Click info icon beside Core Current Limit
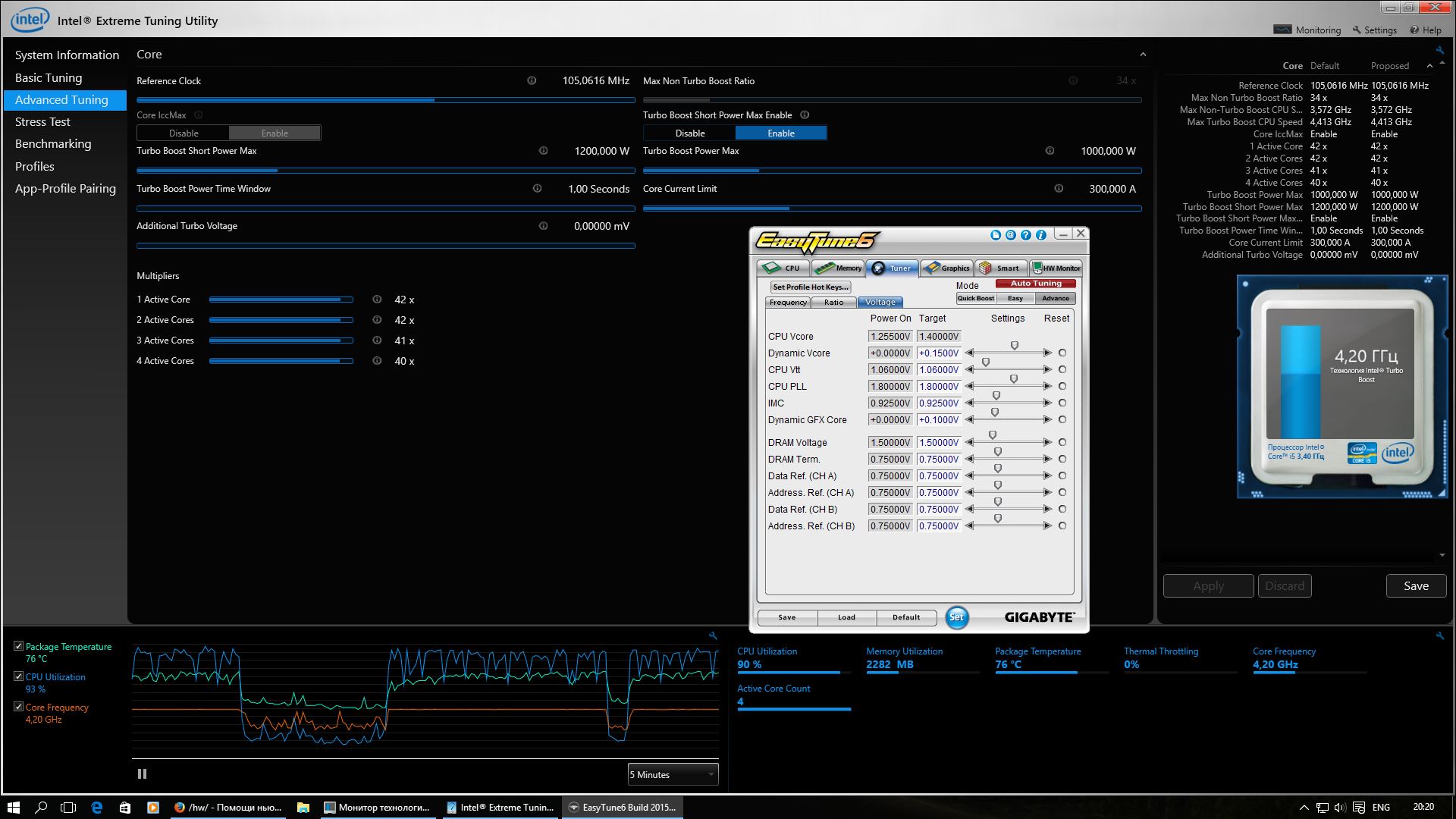 click(x=1059, y=189)
